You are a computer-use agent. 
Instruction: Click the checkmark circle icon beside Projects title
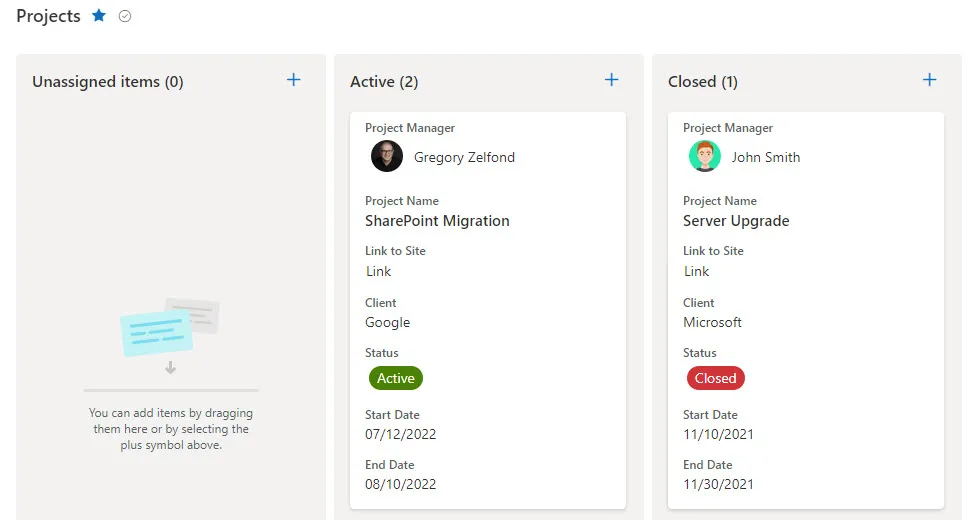[125, 16]
